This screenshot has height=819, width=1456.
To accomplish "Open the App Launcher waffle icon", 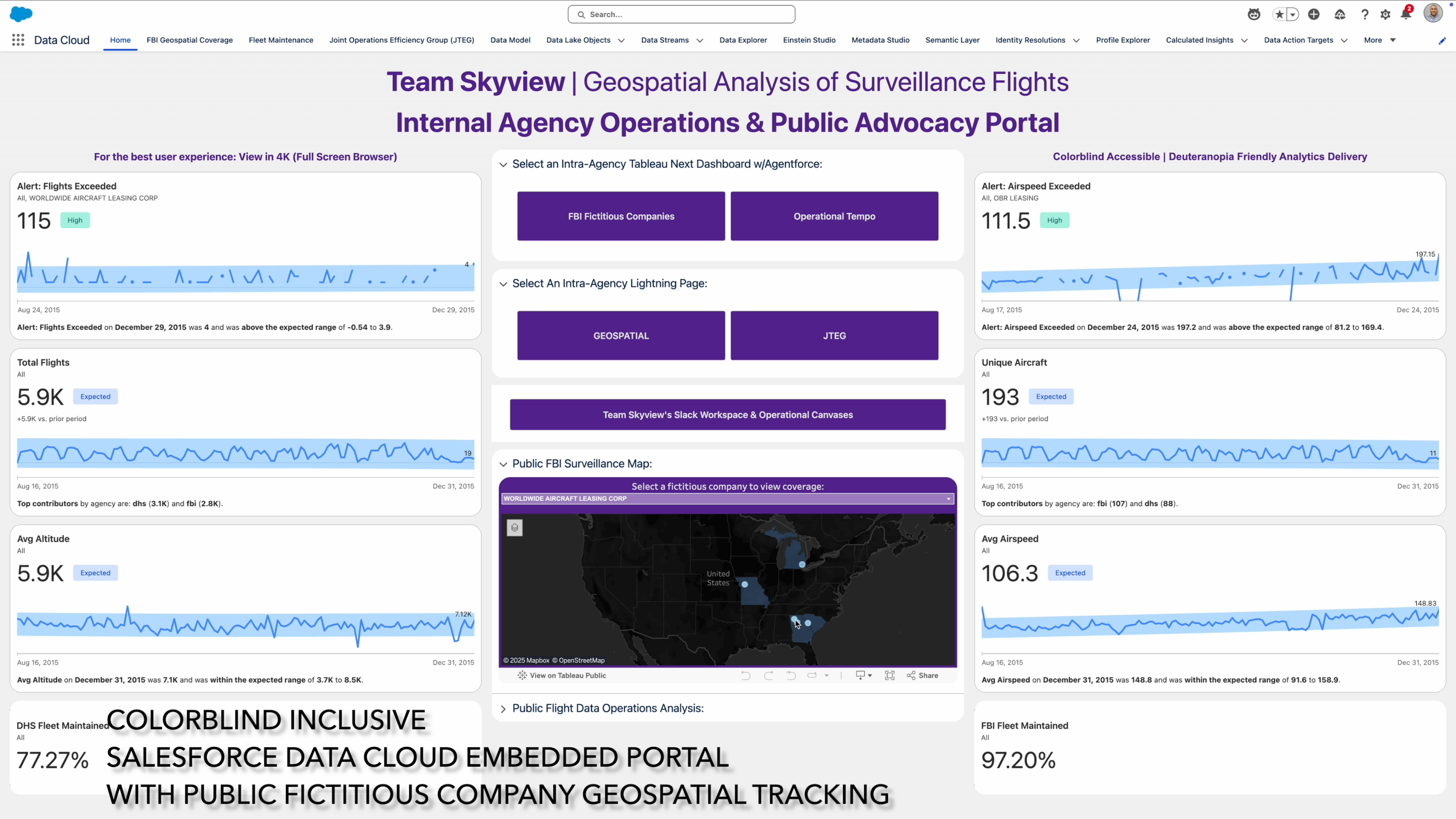I will (18, 40).
